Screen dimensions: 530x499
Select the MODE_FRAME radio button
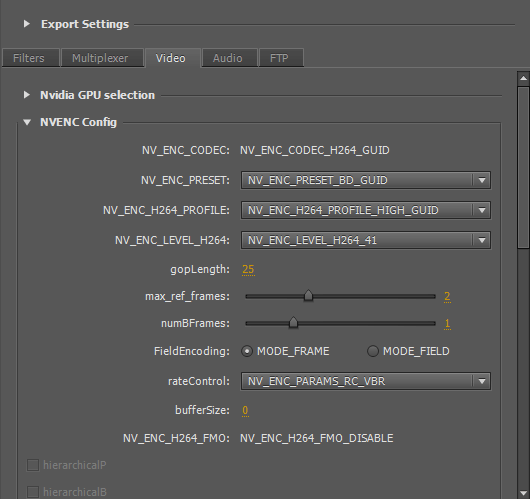tap(247, 351)
